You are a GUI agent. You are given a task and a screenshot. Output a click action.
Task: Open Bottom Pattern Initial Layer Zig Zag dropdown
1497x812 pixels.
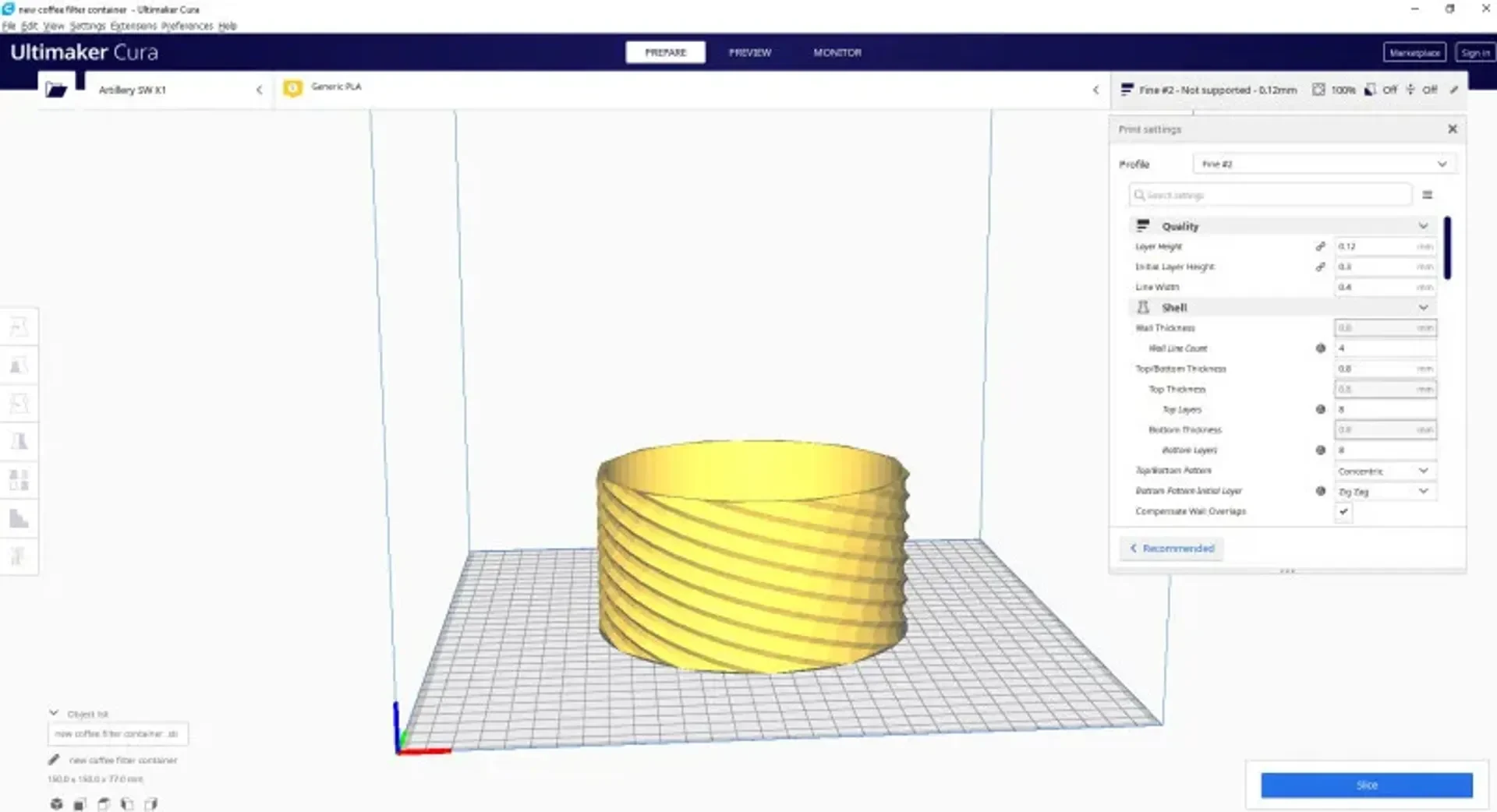point(1385,492)
